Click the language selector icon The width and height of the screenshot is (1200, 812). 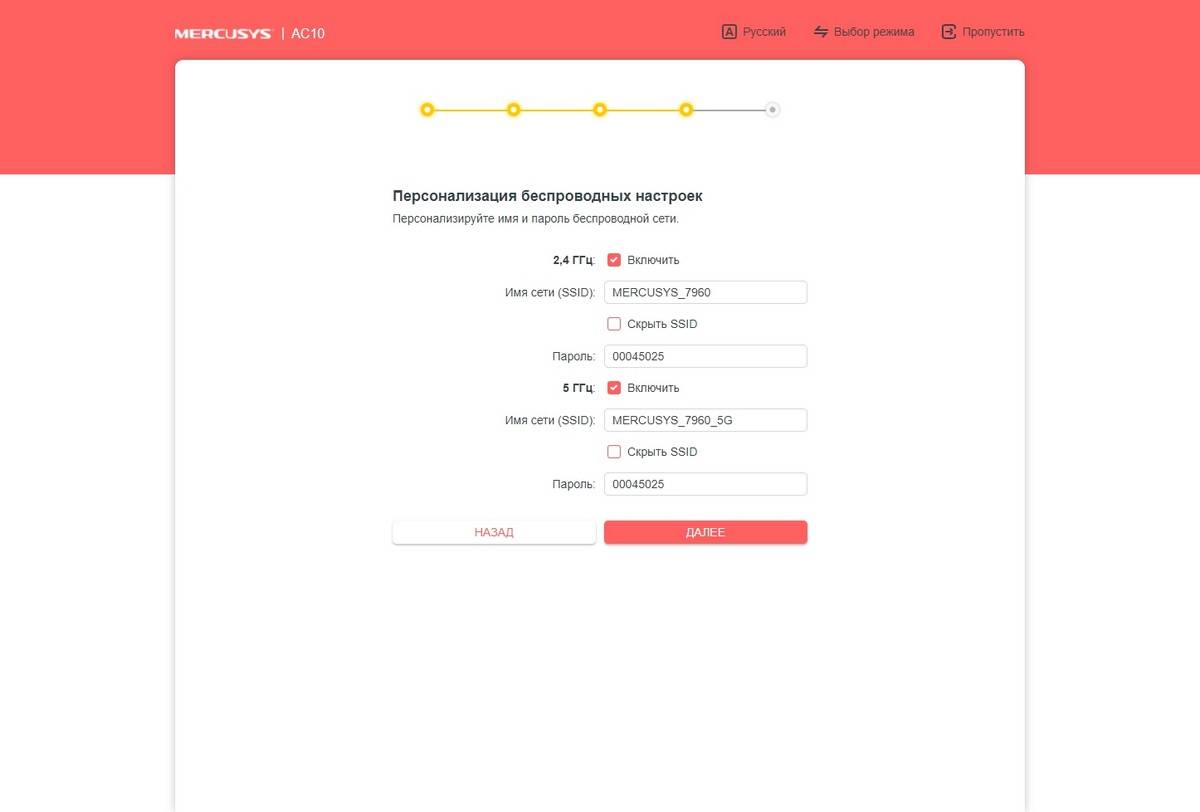click(x=729, y=32)
